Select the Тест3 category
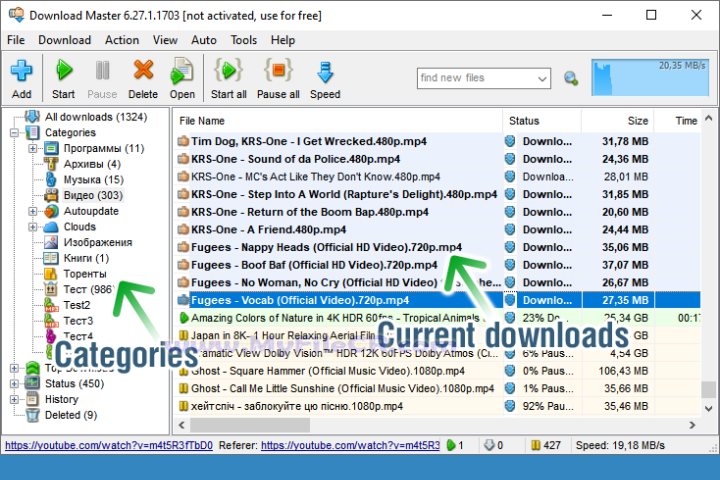720x480 pixels. 78,321
